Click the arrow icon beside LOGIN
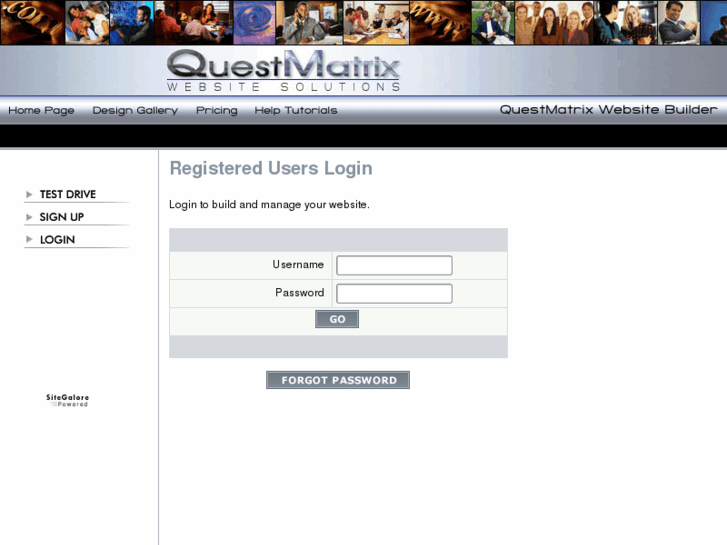Image resolution: width=727 pixels, height=545 pixels. (x=29, y=239)
